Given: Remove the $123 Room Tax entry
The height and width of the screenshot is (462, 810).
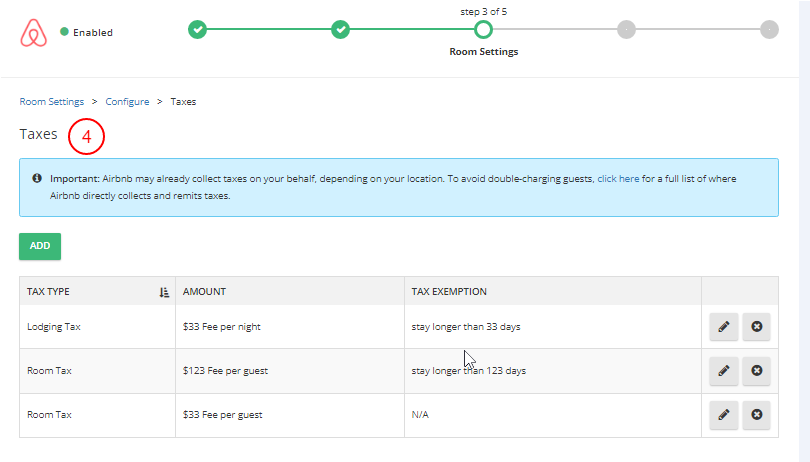Looking at the screenshot, I should [757, 371].
